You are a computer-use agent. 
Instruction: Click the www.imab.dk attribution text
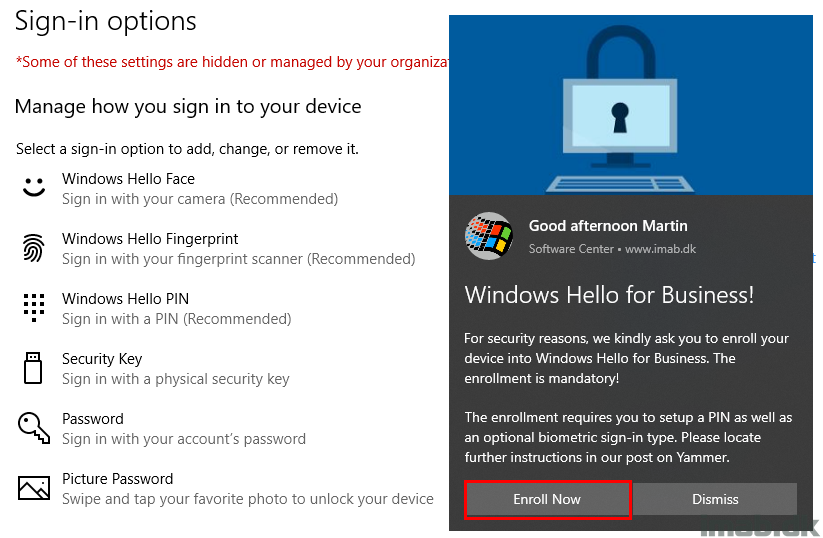(x=660, y=249)
